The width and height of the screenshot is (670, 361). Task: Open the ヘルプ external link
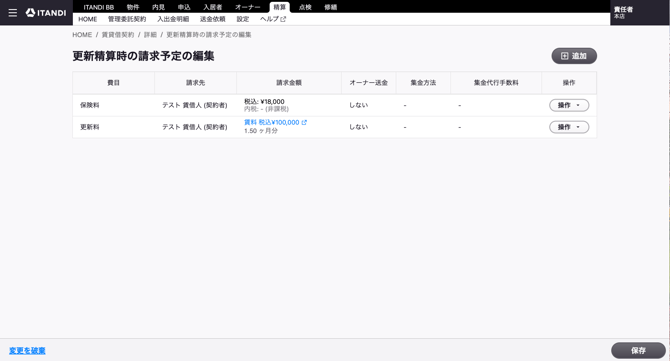pyautogui.click(x=273, y=19)
